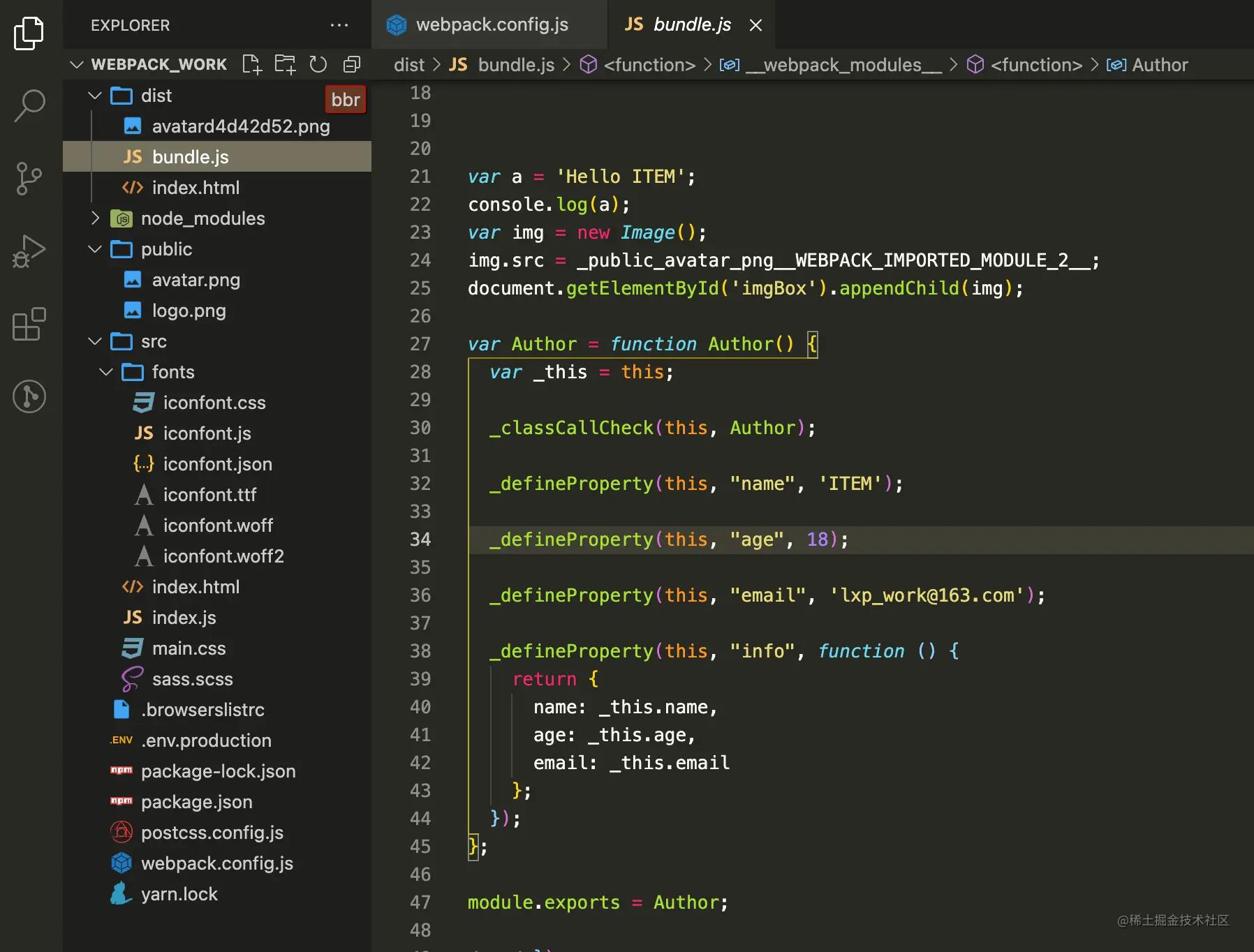Screen dimensions: 1254x952
Task: Open the Run and Debug view
Action: click(29, 252)
